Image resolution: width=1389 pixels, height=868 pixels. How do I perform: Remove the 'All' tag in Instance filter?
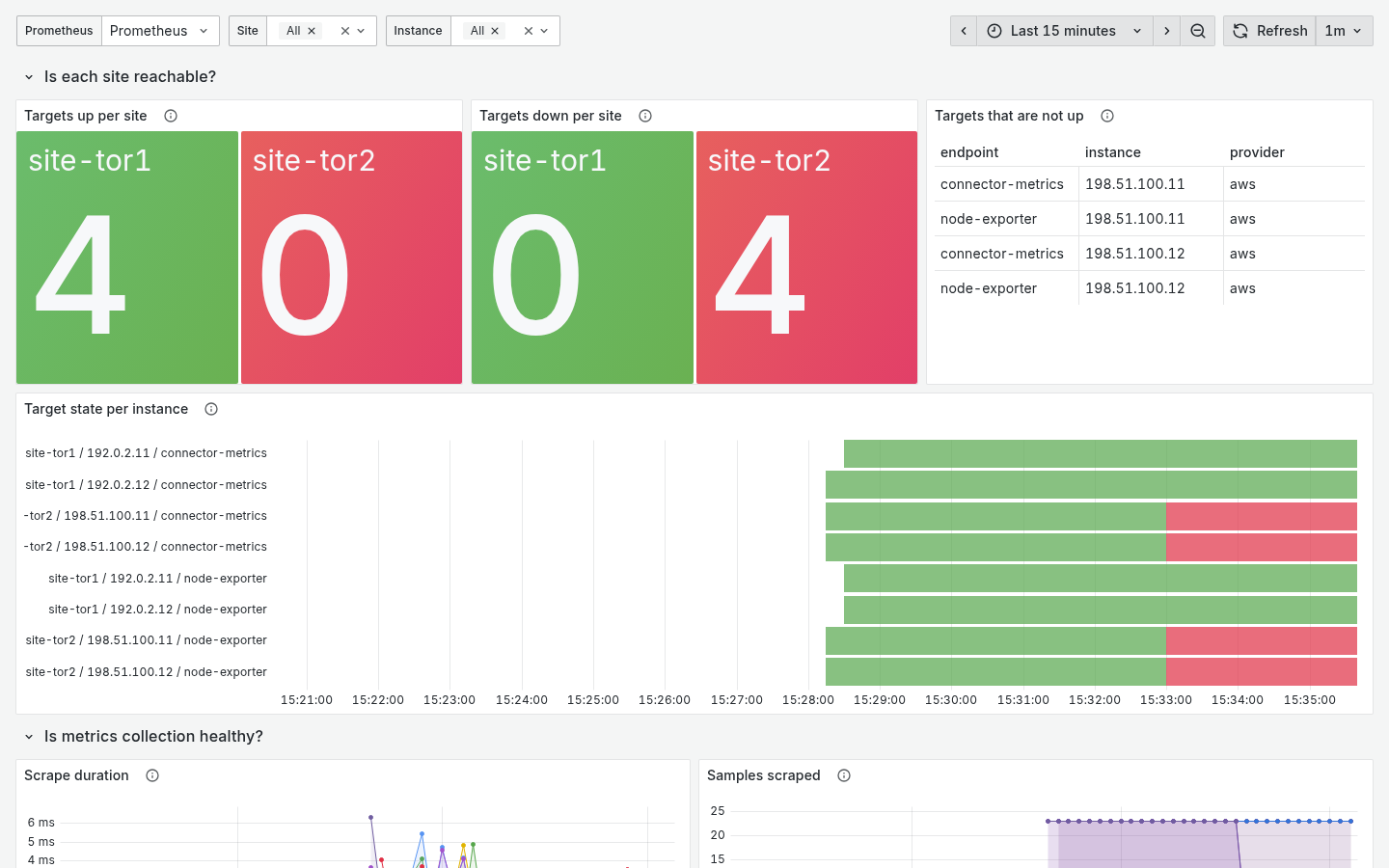pos(495,31)
